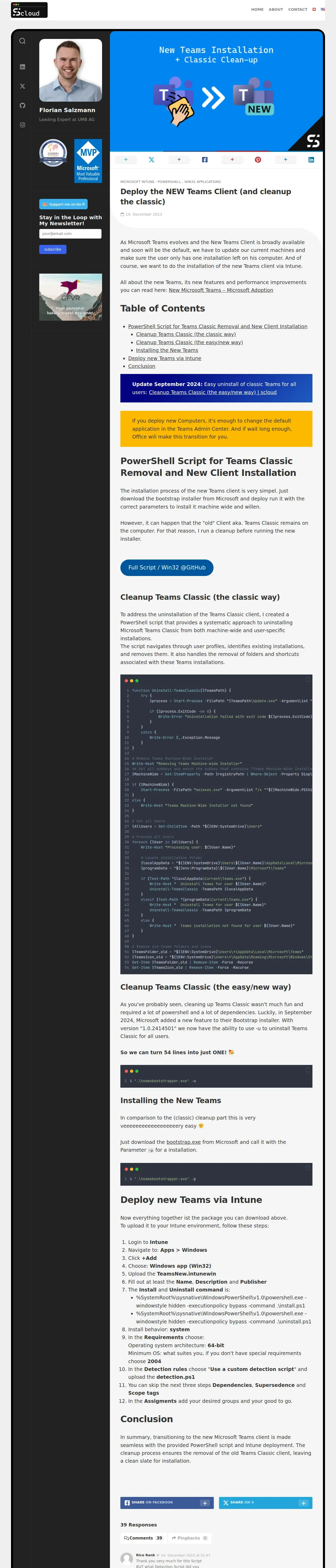Share the post via Facebook icon under banner
336x1568 pixels.
point(205,159)
